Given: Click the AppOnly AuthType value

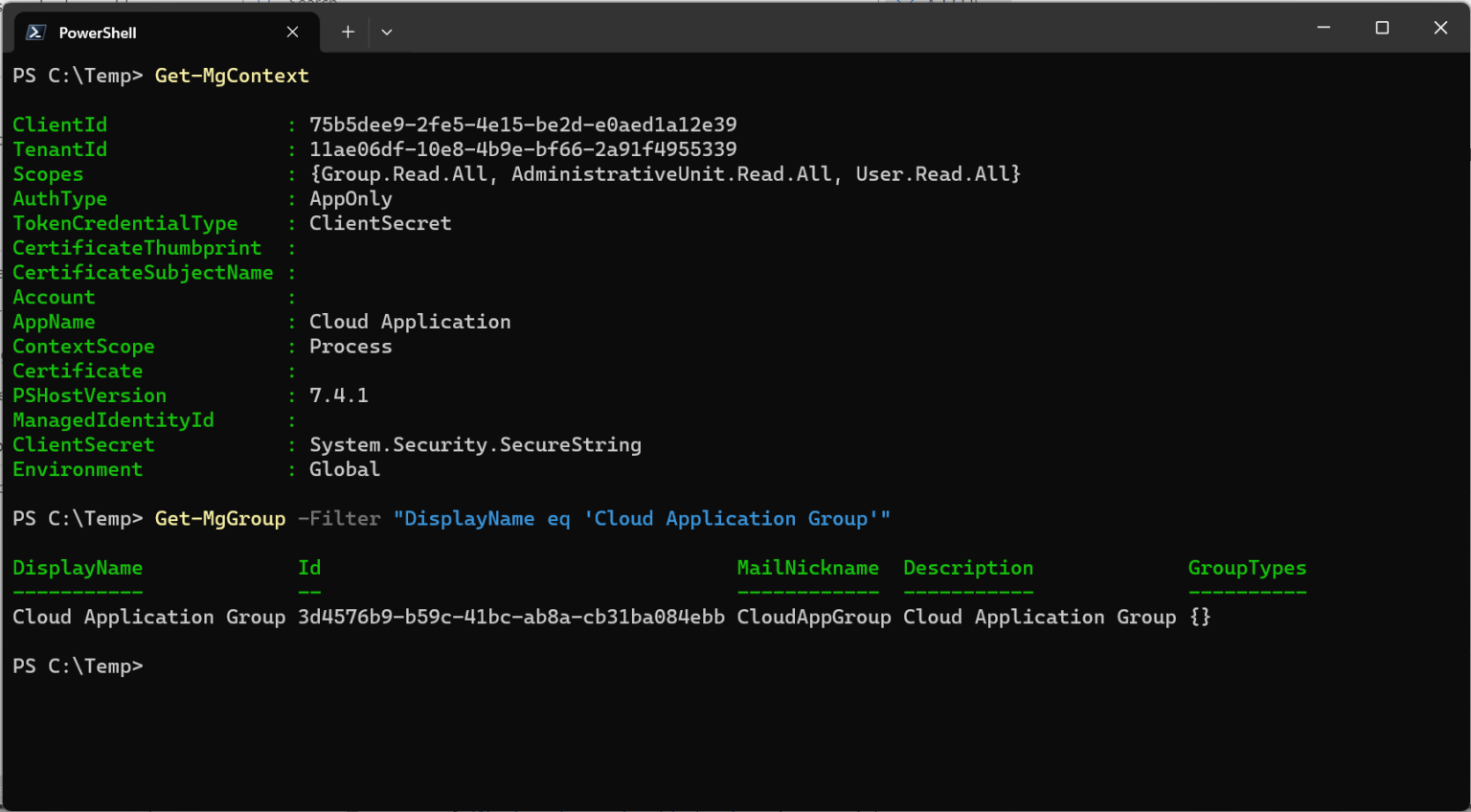Looking at the screenshot, I should [351, 199].
